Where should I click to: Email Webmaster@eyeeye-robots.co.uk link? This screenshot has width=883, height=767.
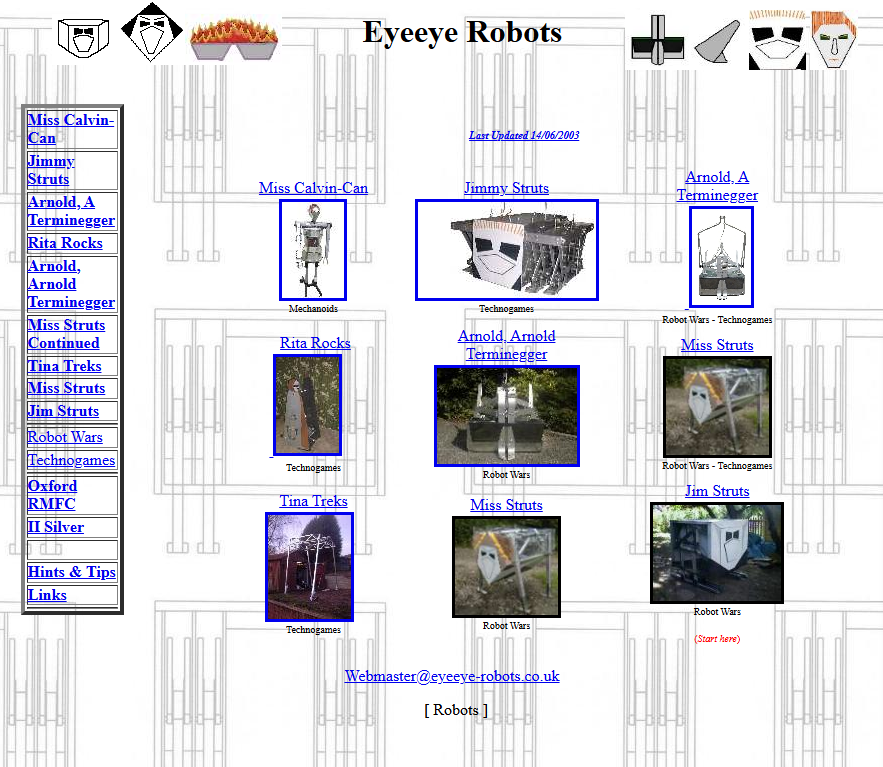pos(452,676)
